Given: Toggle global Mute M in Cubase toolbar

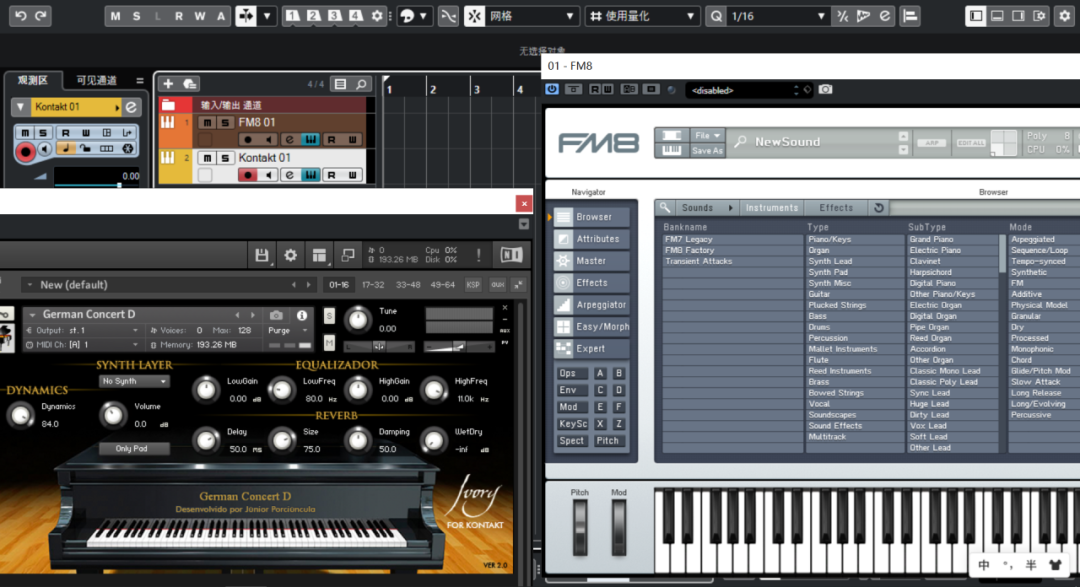Looking at the screenshot, I should coord(115,16).
